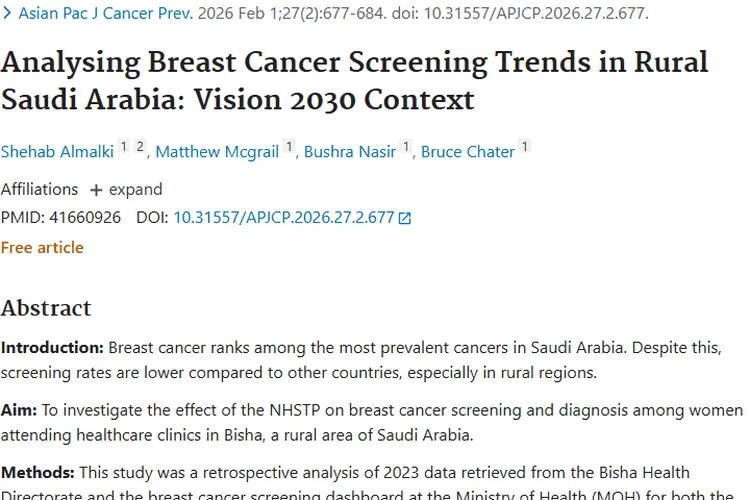The width and height of the screenshot is (750, 500).
Task: Click affiliation superscript 1 after Shehab Almalki
Action: [124, 148]
